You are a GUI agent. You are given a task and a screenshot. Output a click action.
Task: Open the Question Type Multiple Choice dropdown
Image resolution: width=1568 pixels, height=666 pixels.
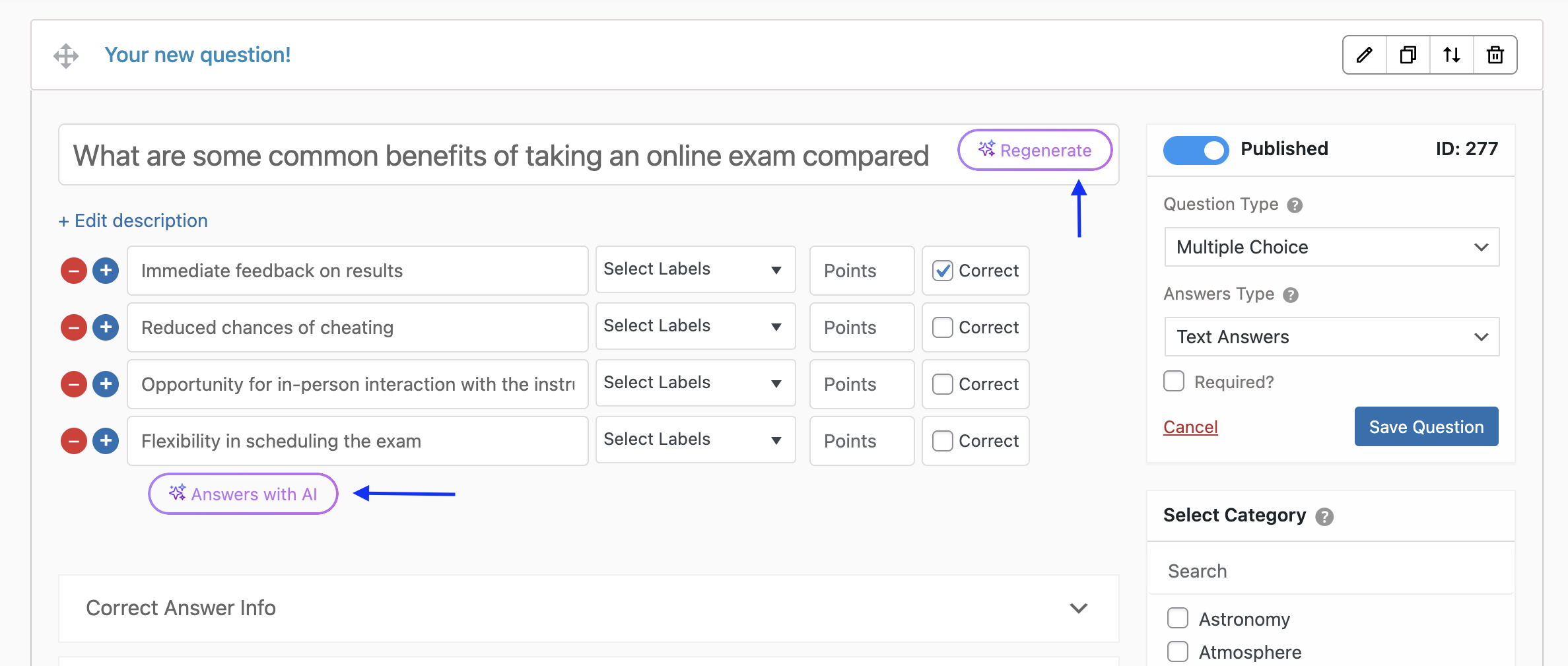(1332, 247)
